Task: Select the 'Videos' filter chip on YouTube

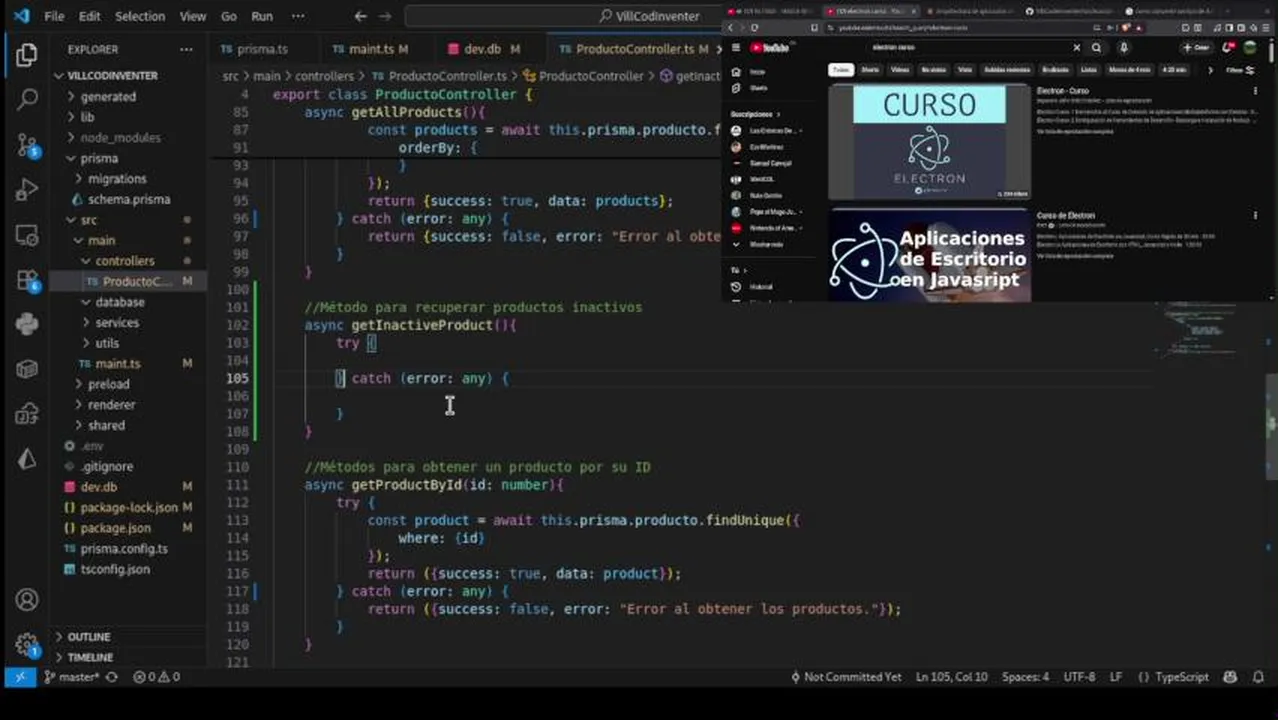Action: tap(900, 70)
